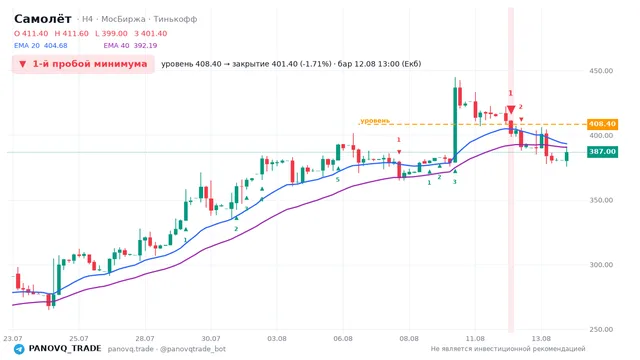640x360 pixels.
Task: Click the 'EMA 40 392.19' indicator label
Action: 130,46
